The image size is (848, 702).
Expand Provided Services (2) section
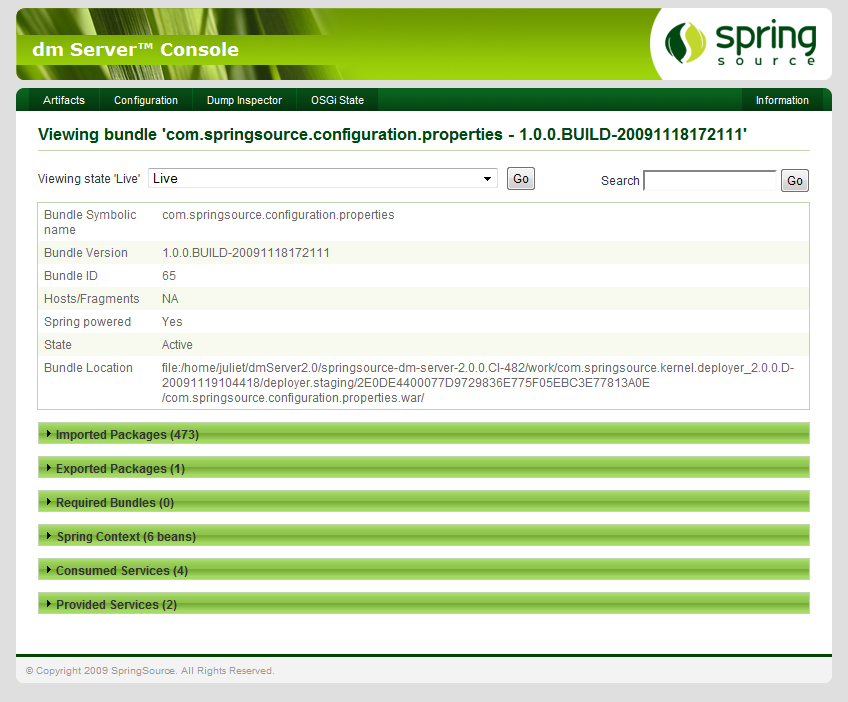423,604
